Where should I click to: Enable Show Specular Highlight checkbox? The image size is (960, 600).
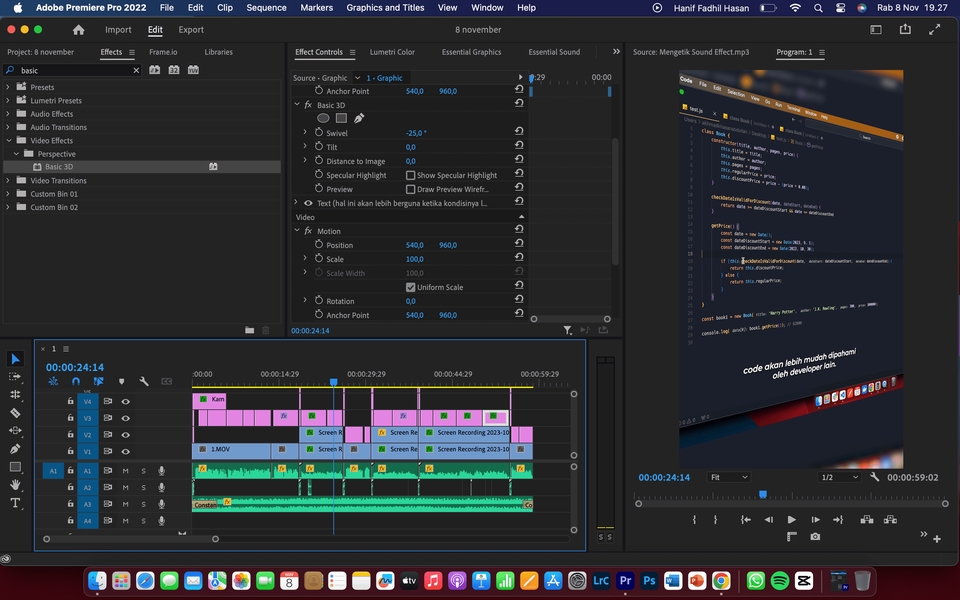(x=411, y=175)
